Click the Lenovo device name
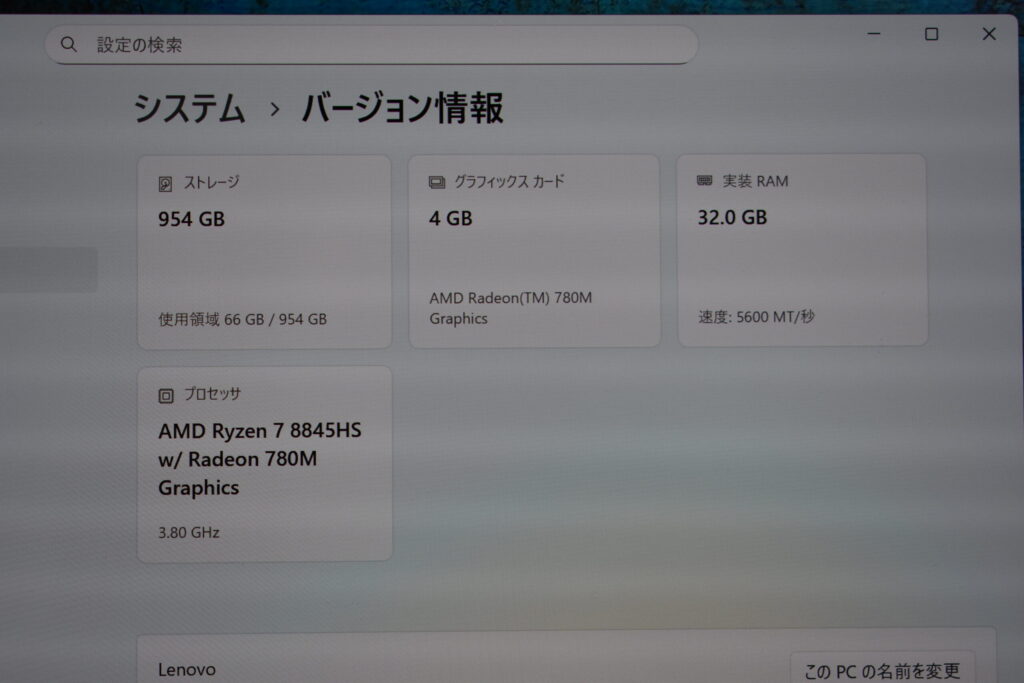 (186, 669)
